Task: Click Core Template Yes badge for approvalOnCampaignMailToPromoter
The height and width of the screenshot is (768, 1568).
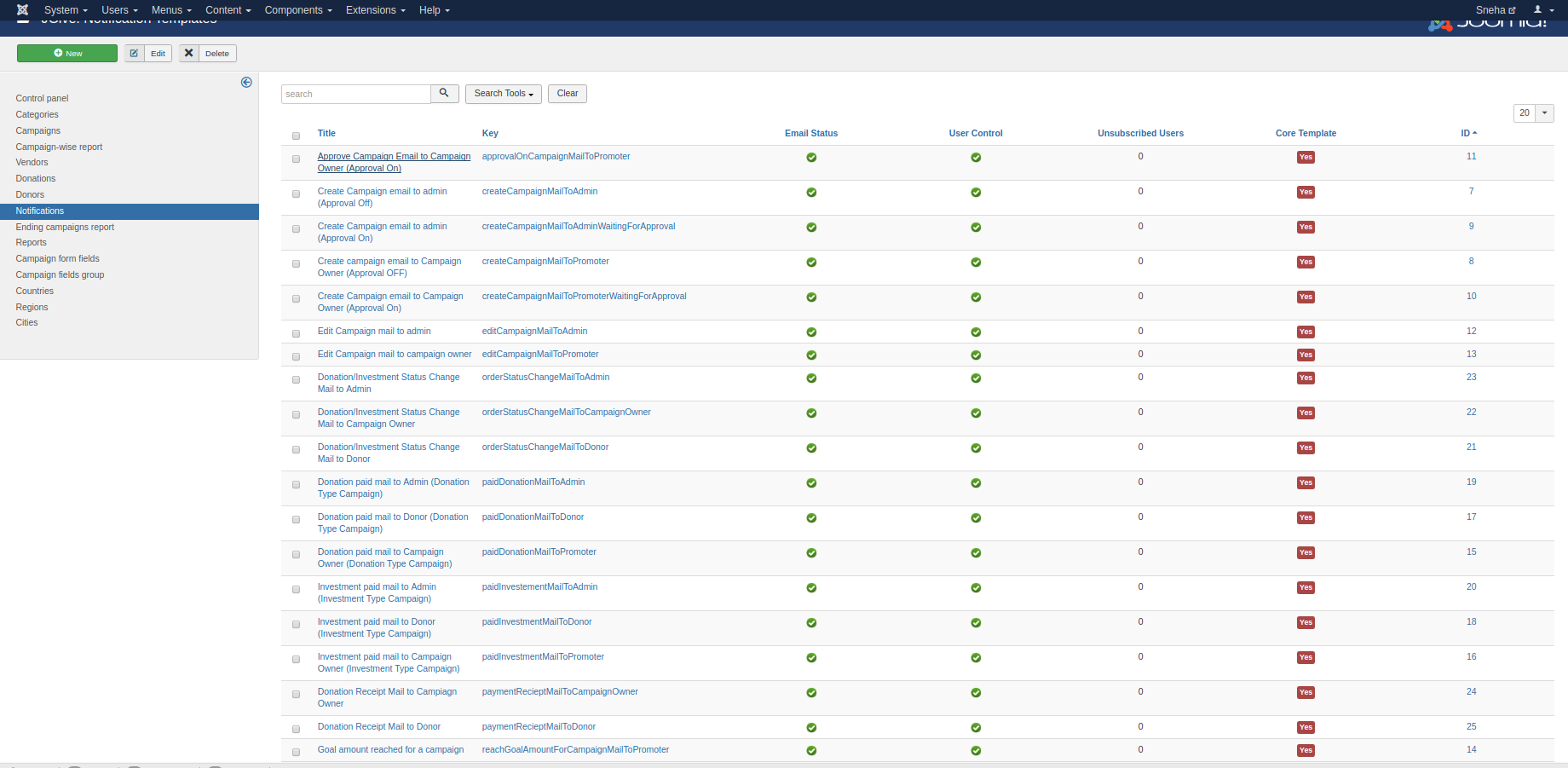Action: coord(1306,158)
